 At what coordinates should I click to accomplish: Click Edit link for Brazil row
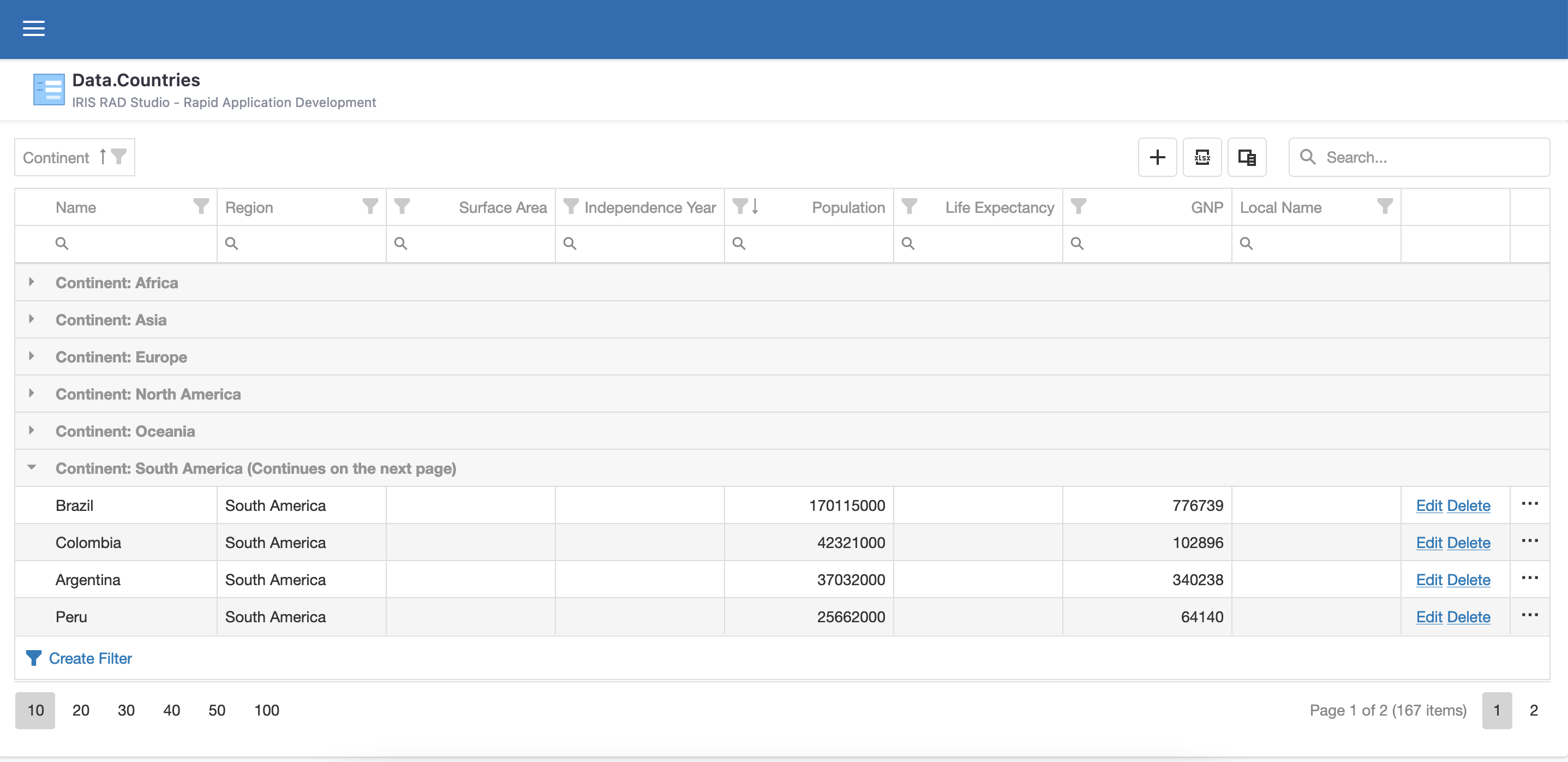click(1429, 505)
